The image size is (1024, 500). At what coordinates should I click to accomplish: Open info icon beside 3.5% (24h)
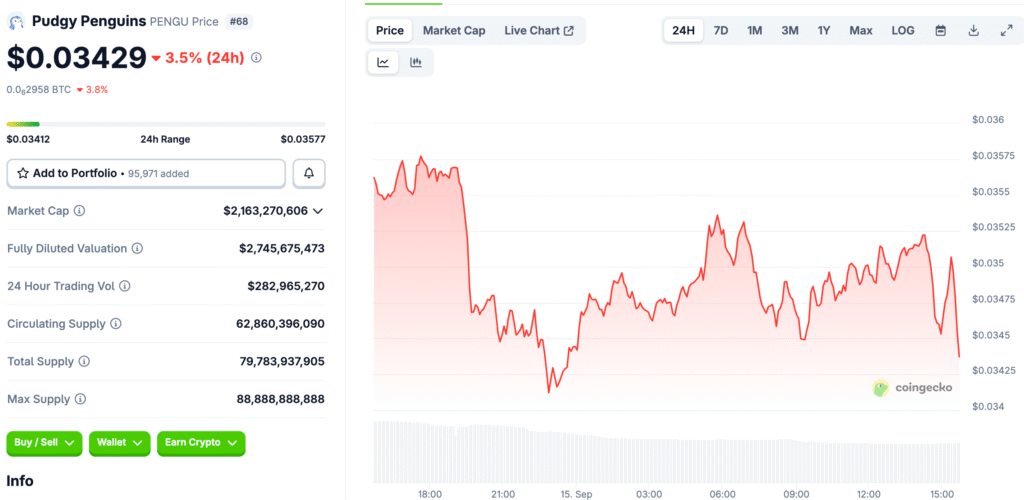tap(257, 58)
